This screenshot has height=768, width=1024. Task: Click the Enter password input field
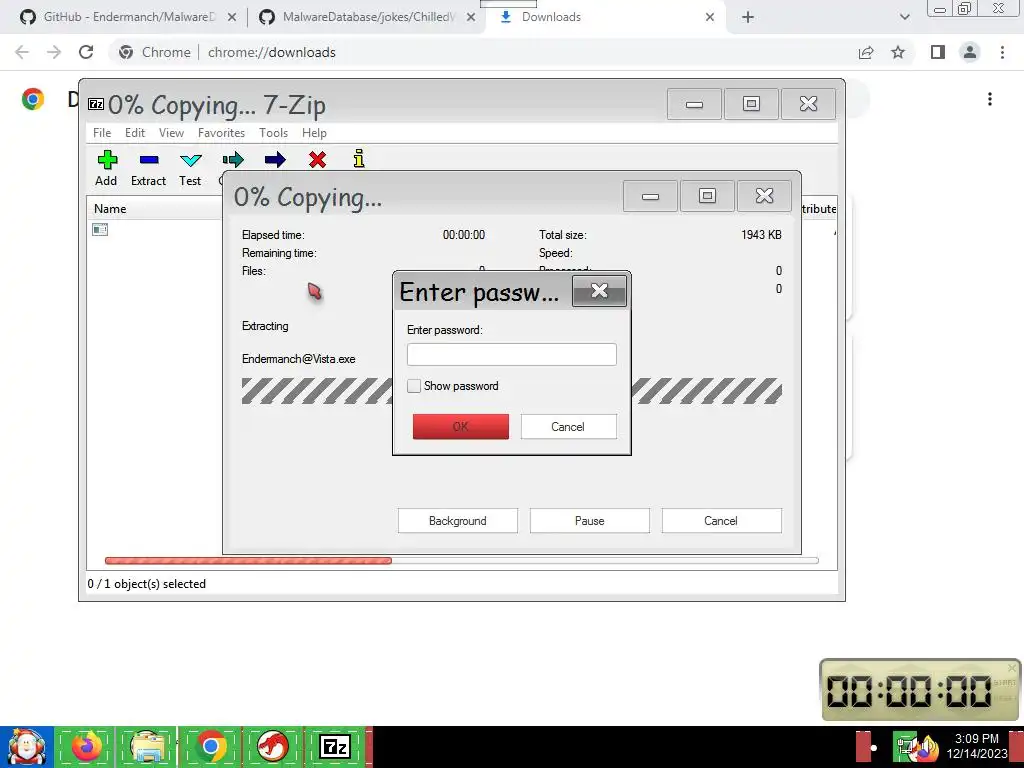[x=511, y=355]
